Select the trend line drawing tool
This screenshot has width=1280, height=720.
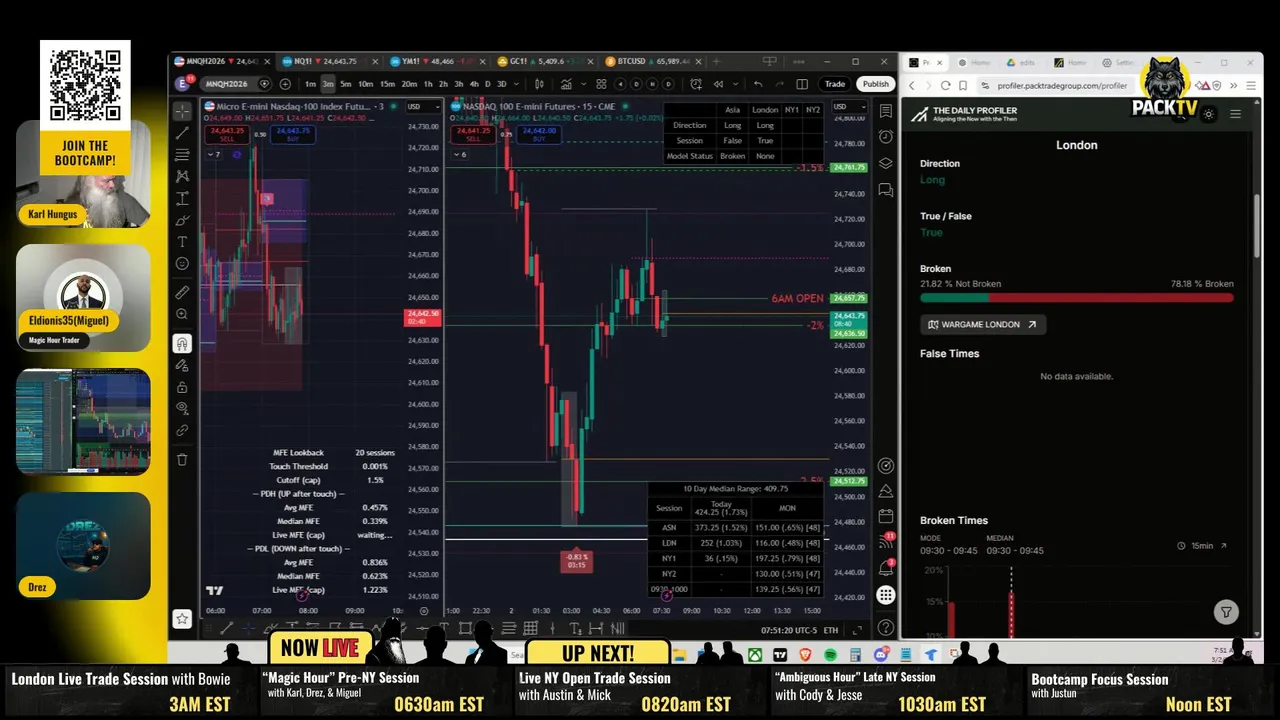point(182,133)
